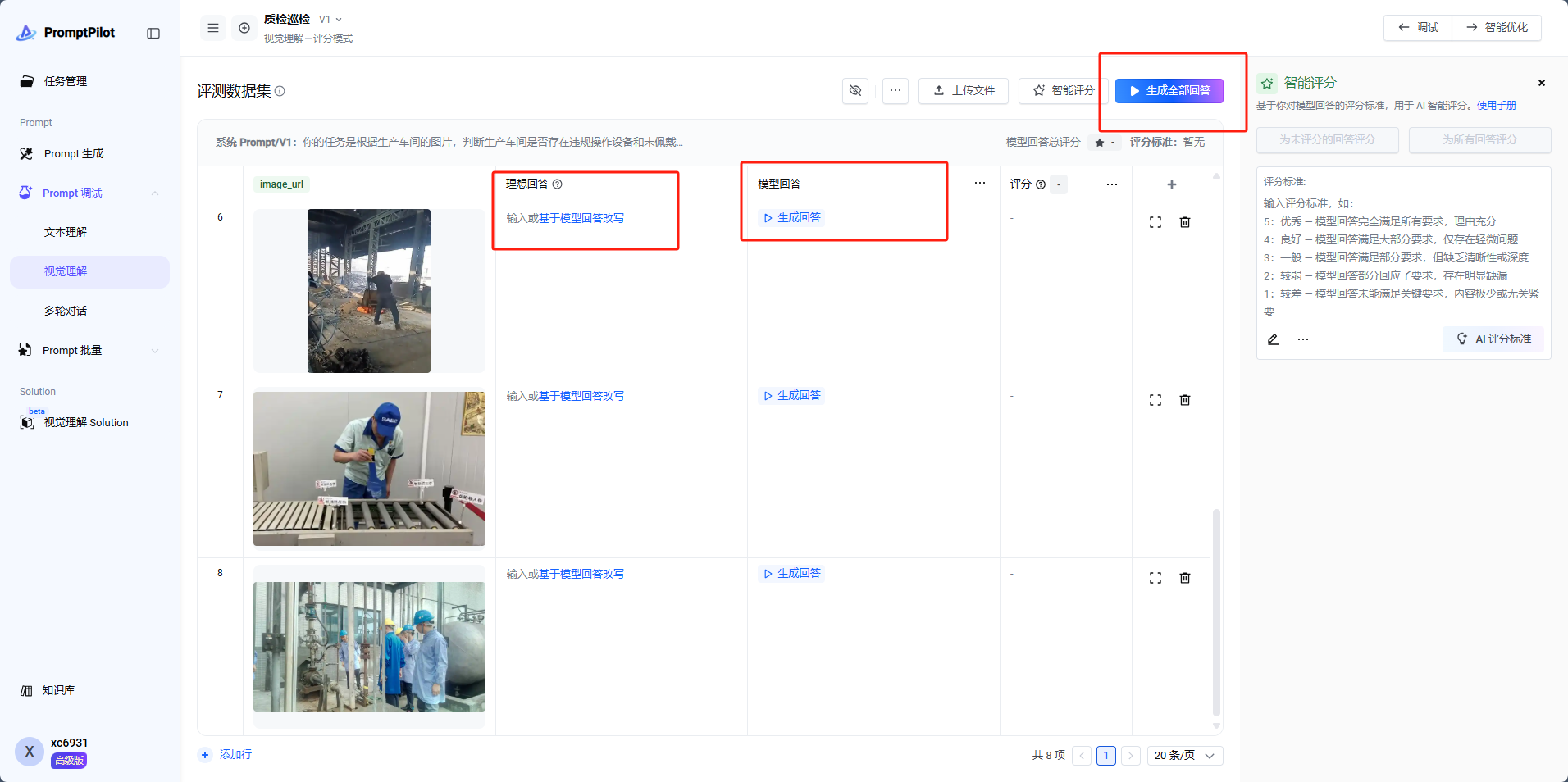
Task: Open the 20 条/页 page size dropdown
Action: (x=1184, y=756)
